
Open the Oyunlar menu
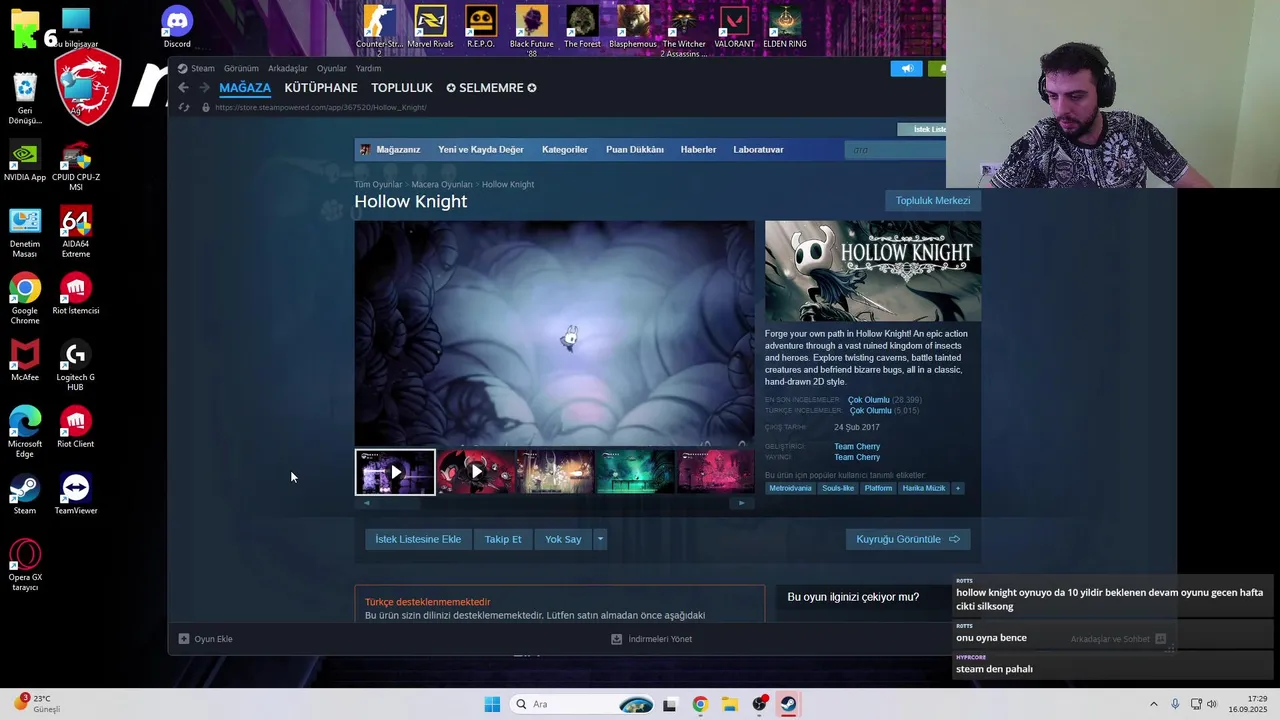(332, 69)
